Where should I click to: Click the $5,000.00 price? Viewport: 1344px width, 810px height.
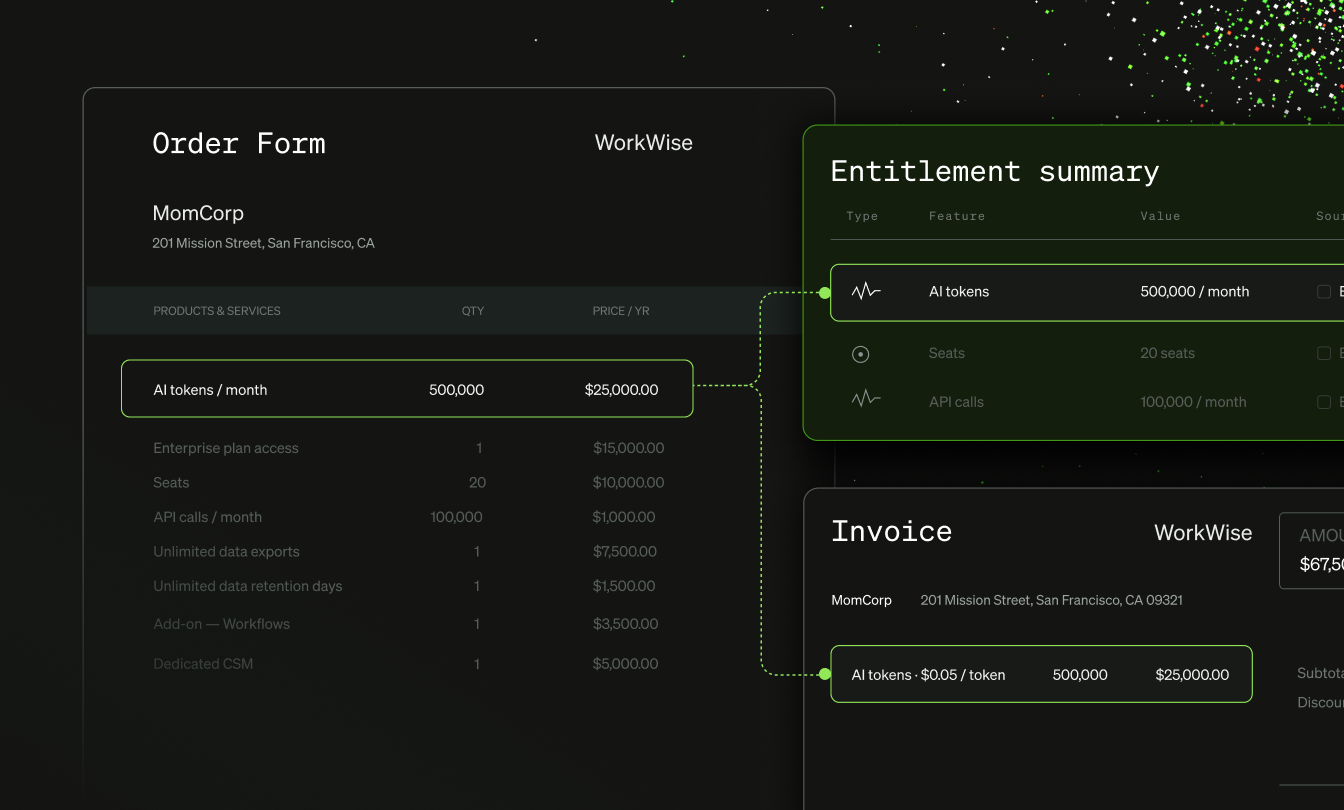tap(626, 664)
